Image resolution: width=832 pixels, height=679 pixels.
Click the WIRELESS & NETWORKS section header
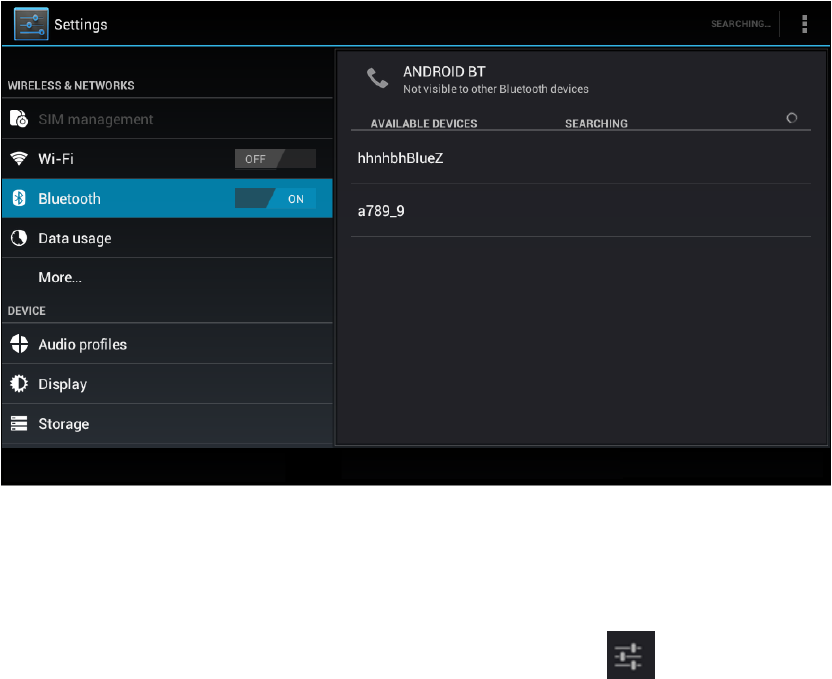click(x=71, y=85)
